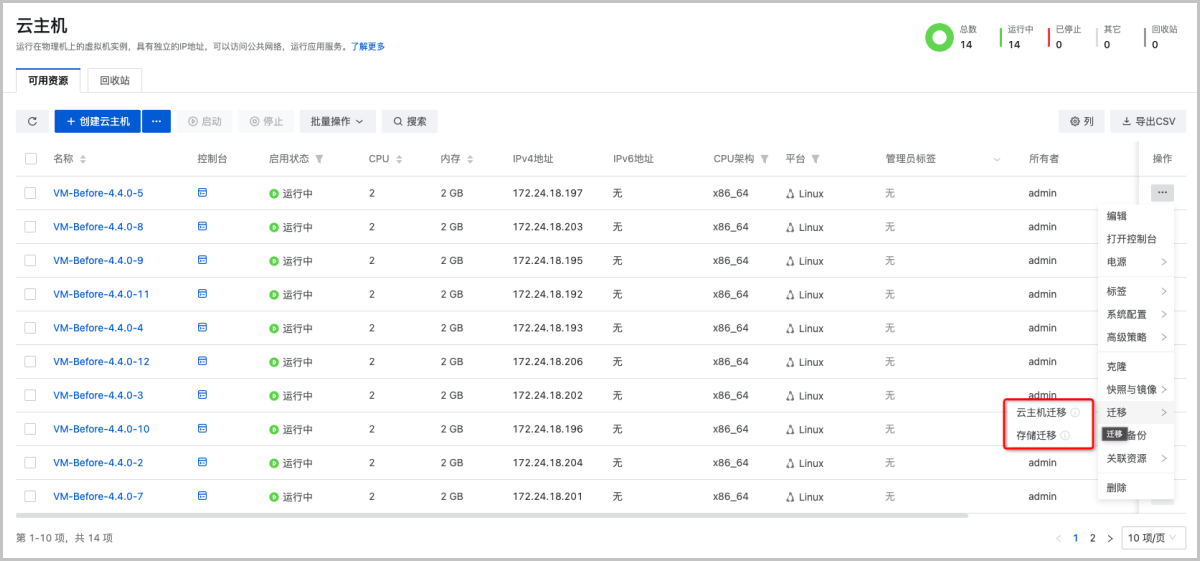Screen dimensions: 1200x561
Task: Click the refresh list icon
Action: tap(32, 121)
